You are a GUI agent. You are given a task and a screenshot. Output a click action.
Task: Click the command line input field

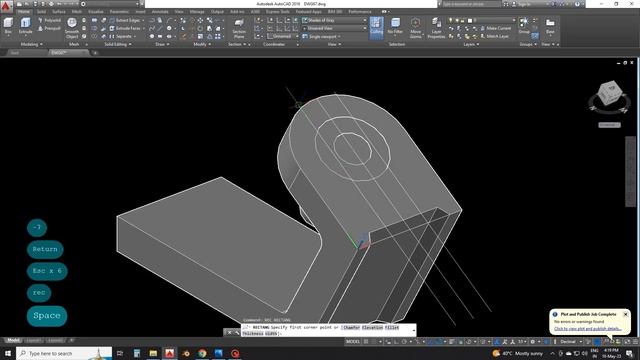coord(328,331)
